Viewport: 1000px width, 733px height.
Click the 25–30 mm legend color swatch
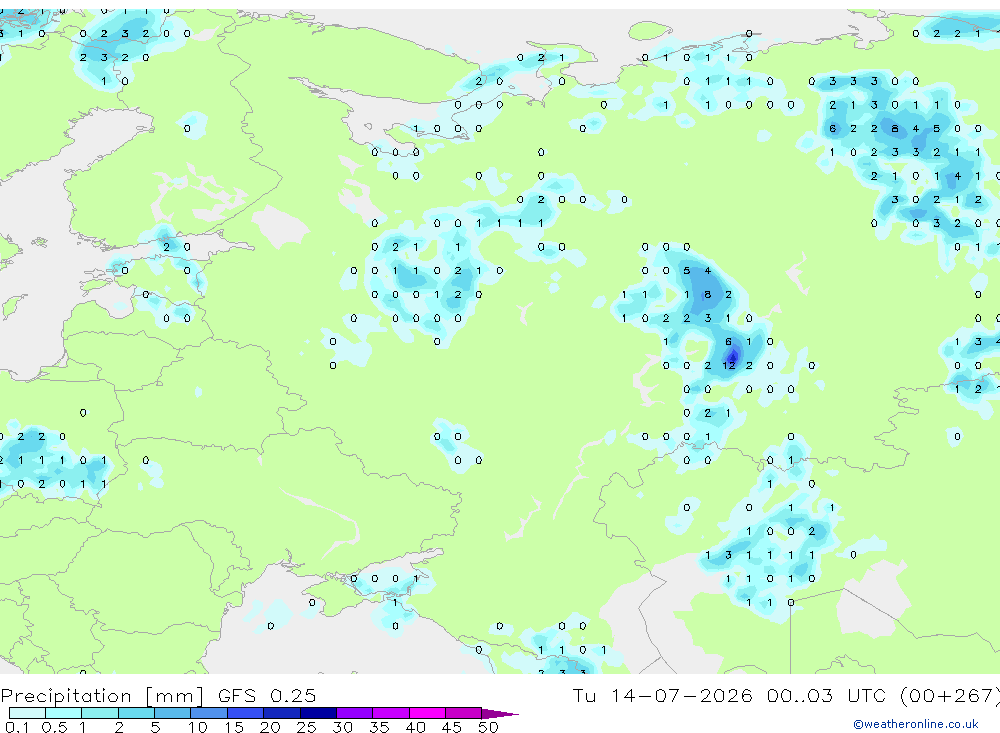coord(318,713)
